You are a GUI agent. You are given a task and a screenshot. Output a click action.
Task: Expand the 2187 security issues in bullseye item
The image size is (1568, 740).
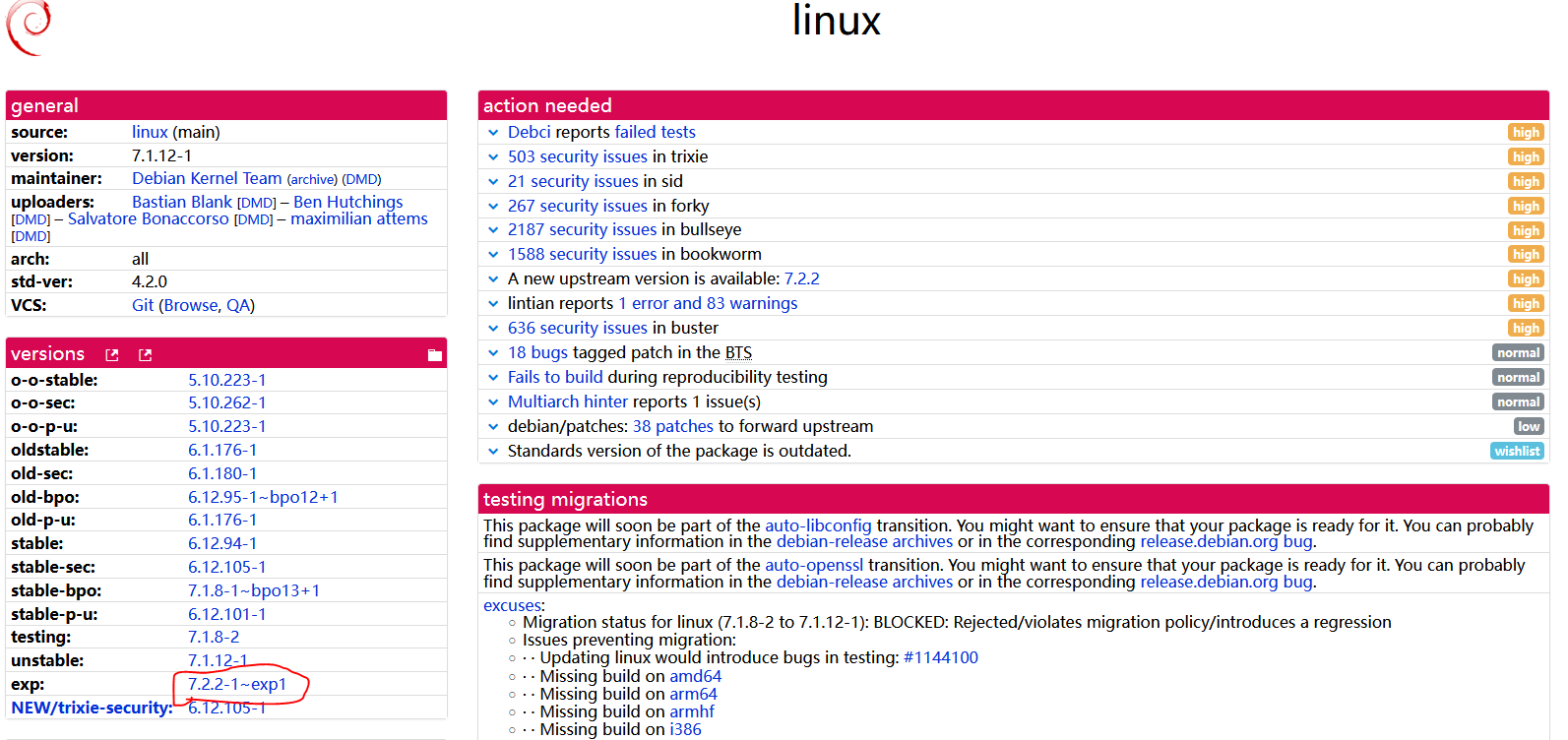pyautogui.click(x=493, y=229)
